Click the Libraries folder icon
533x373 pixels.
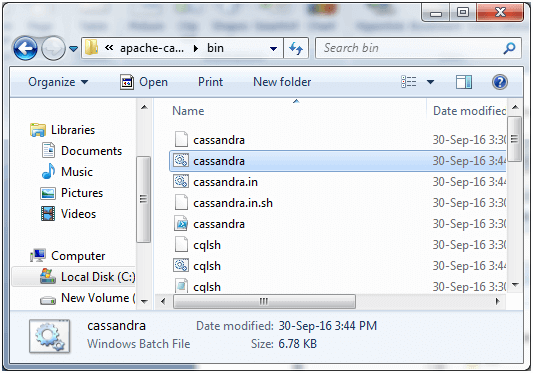pyautogui.click(x=38, y=130)
